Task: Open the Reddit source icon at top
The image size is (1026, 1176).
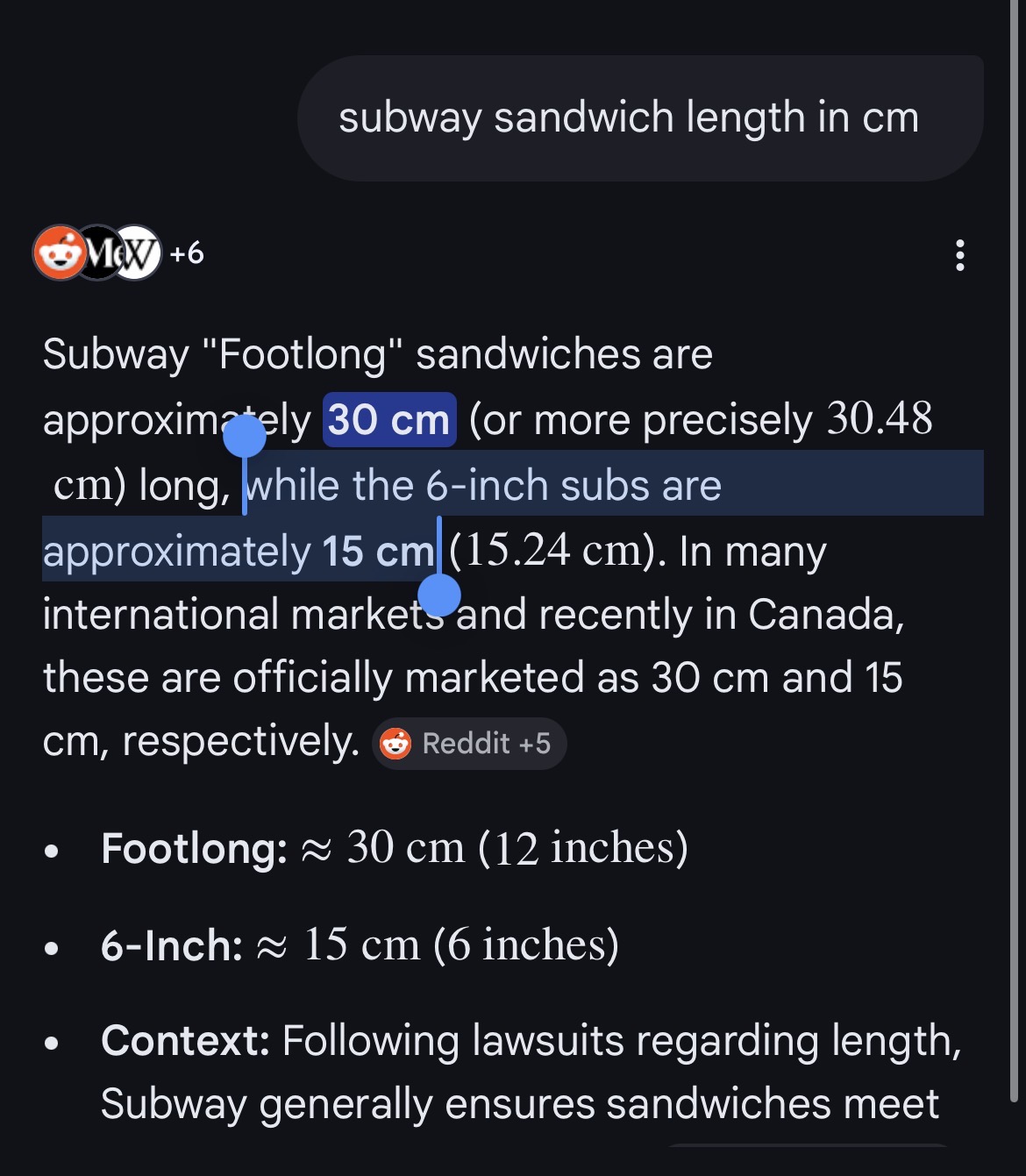Action: pos(59,253)
